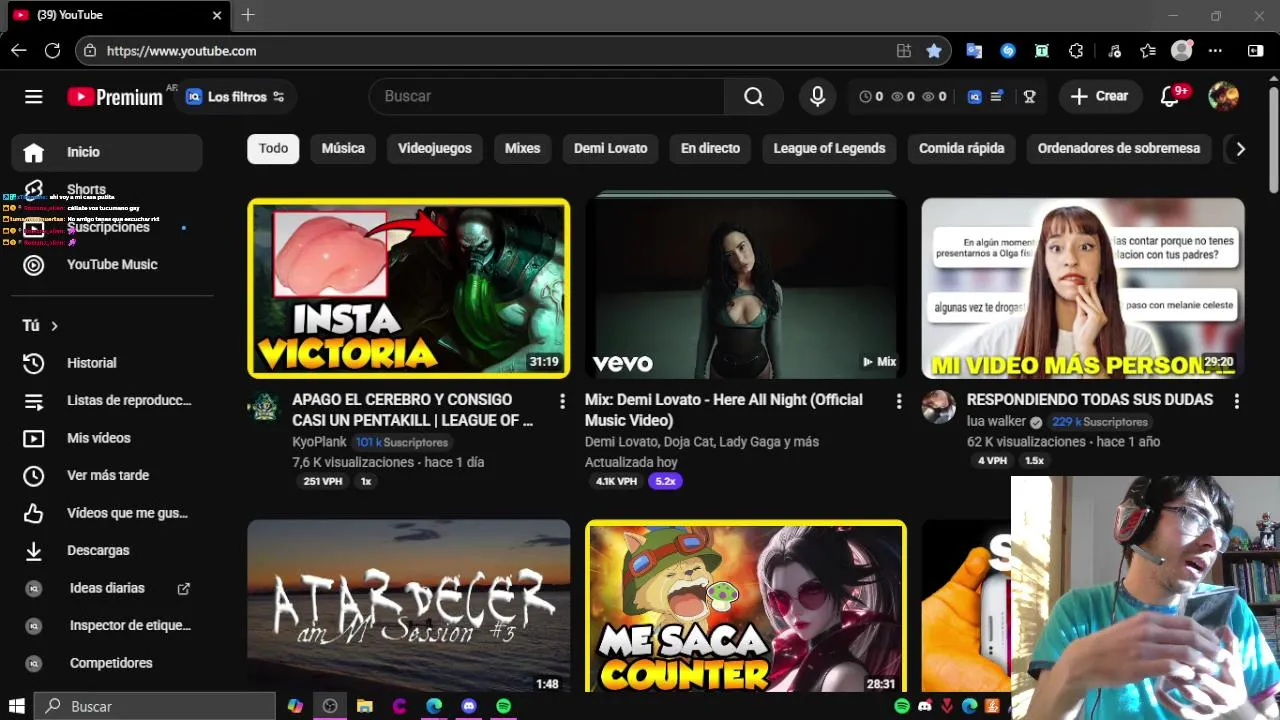Open ATARDECER video thumbnail
This screenshot has height=720, width=1280.
coord(409,606)
